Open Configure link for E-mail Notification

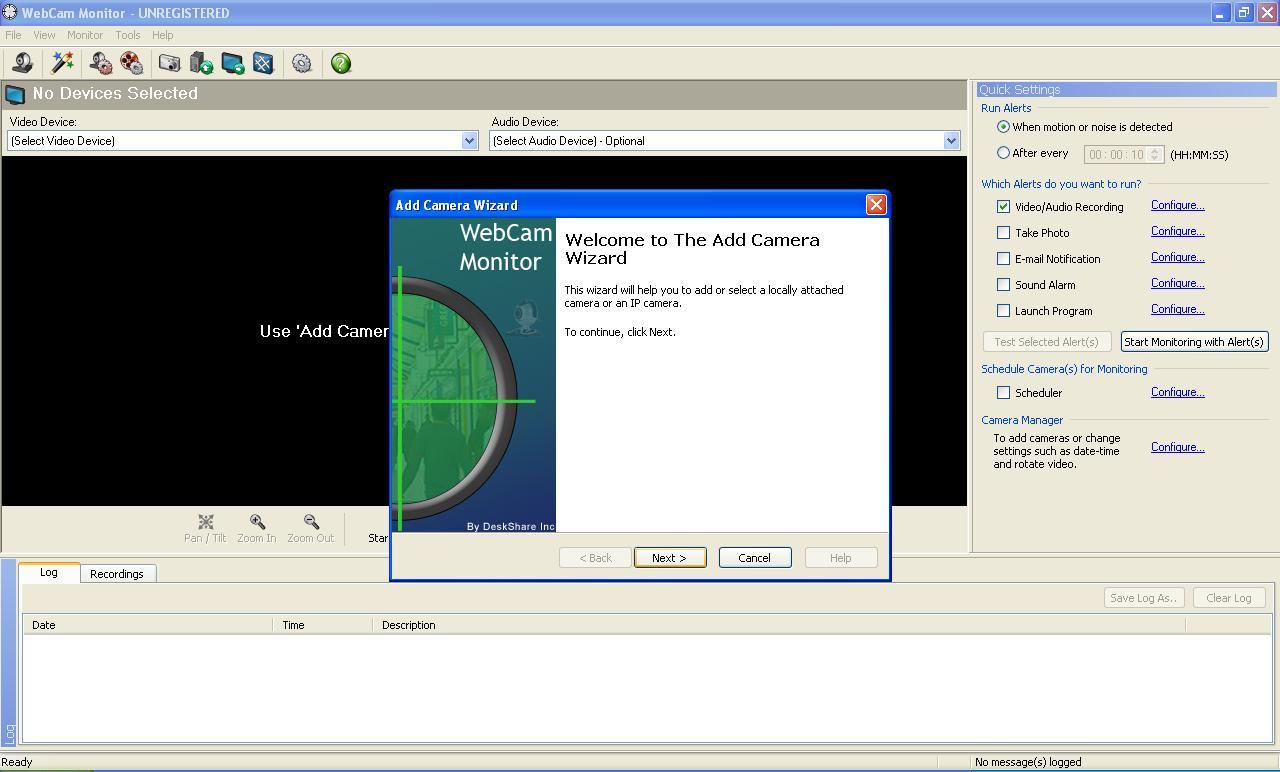tap(1177, 257)
